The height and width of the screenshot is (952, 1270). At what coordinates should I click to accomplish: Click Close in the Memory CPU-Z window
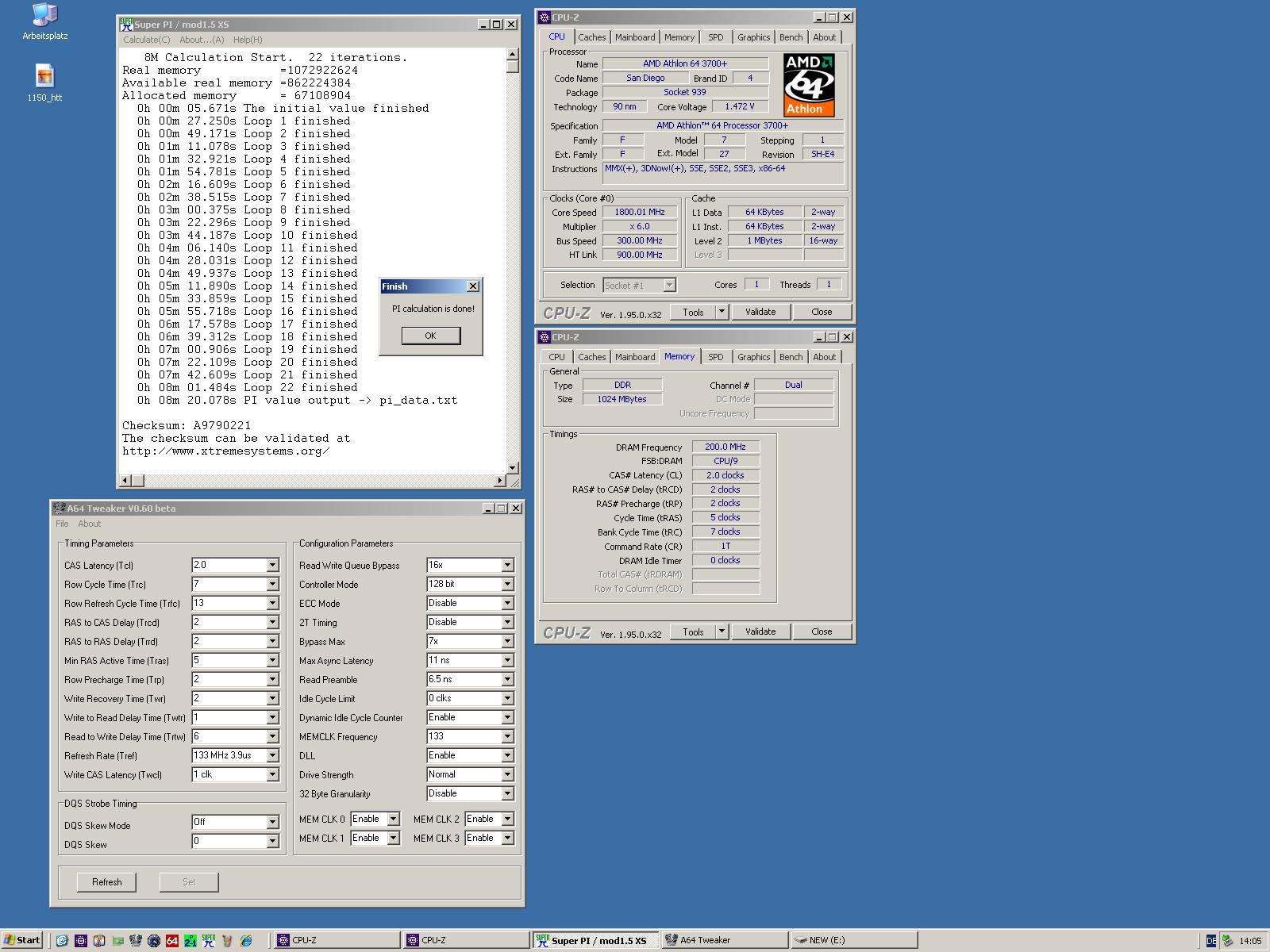tap(822, 631)
